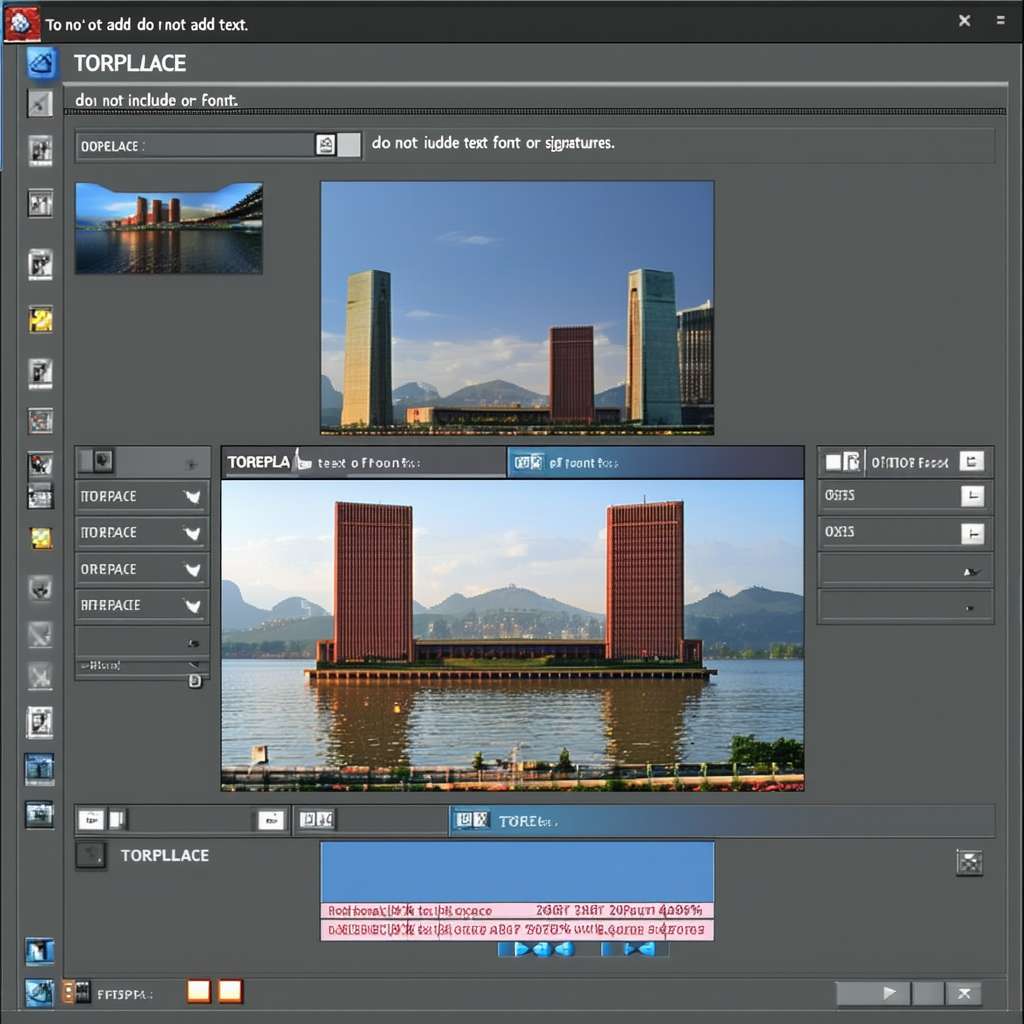Toggle the white checkbox in right panel header

coord(832,461)
